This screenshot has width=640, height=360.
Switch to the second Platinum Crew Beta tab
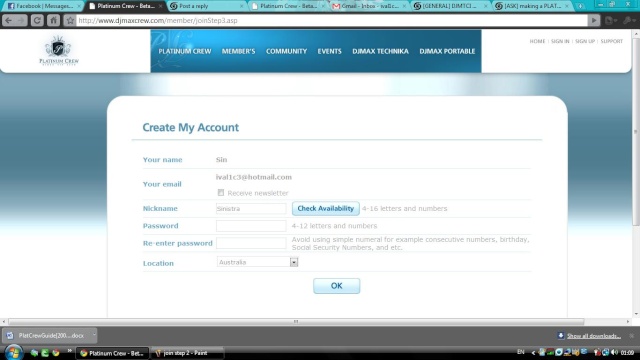click(x=288, y=6)
